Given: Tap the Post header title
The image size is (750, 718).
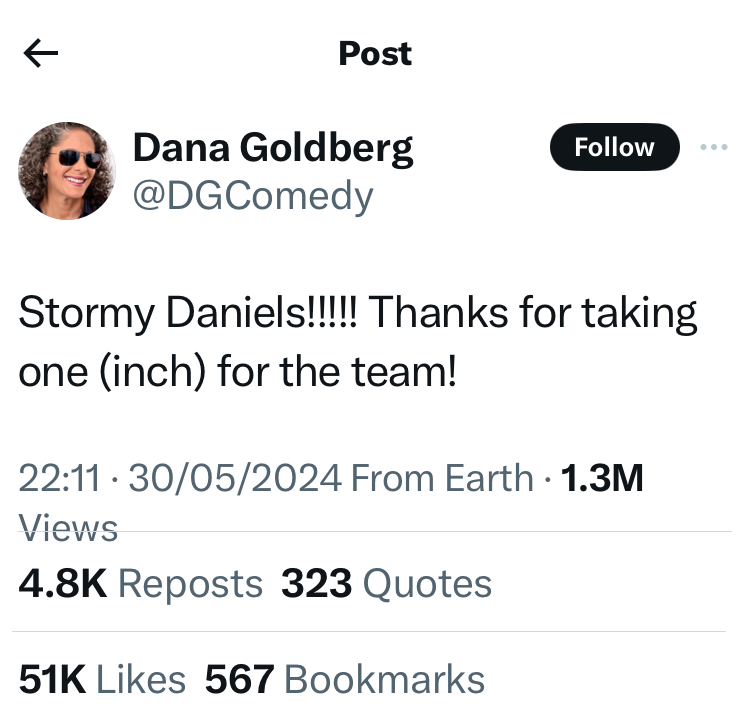Looking at the screenshot, I should [x=375, y=54].
